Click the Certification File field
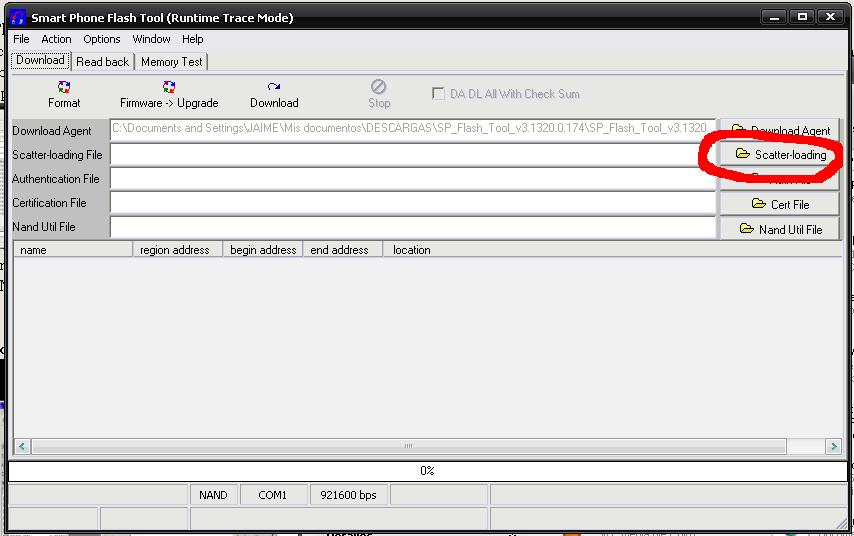854x536 pixels. [x=413, y=203]
